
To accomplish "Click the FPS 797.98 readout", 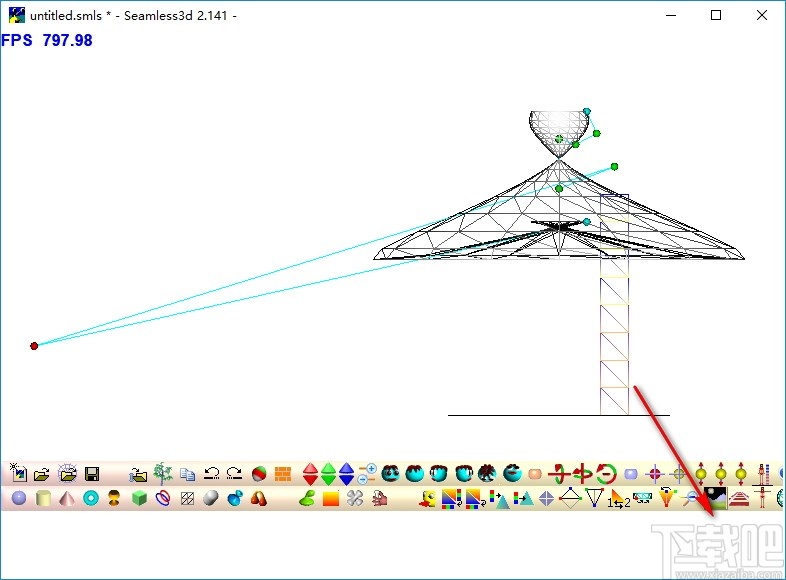I will (47, 40).
